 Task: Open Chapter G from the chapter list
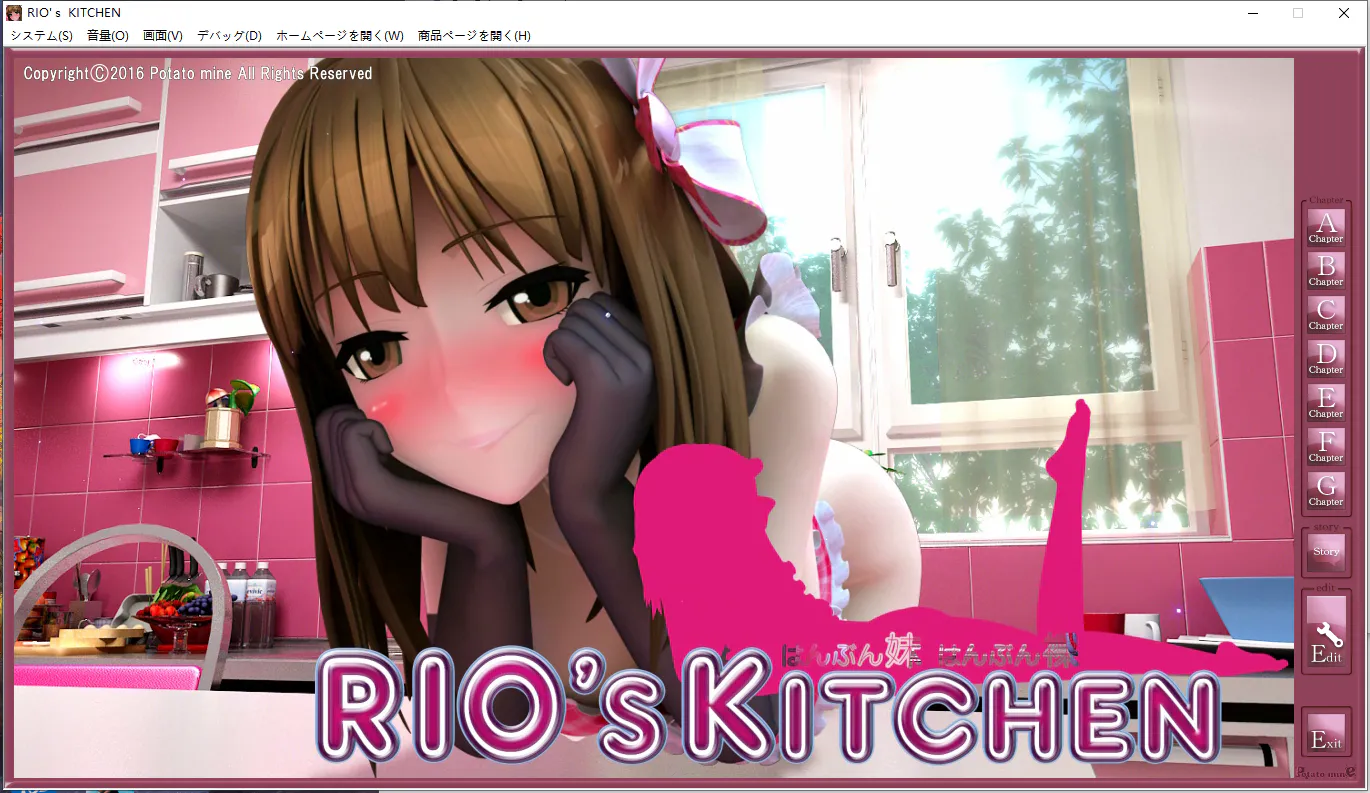1326,491
